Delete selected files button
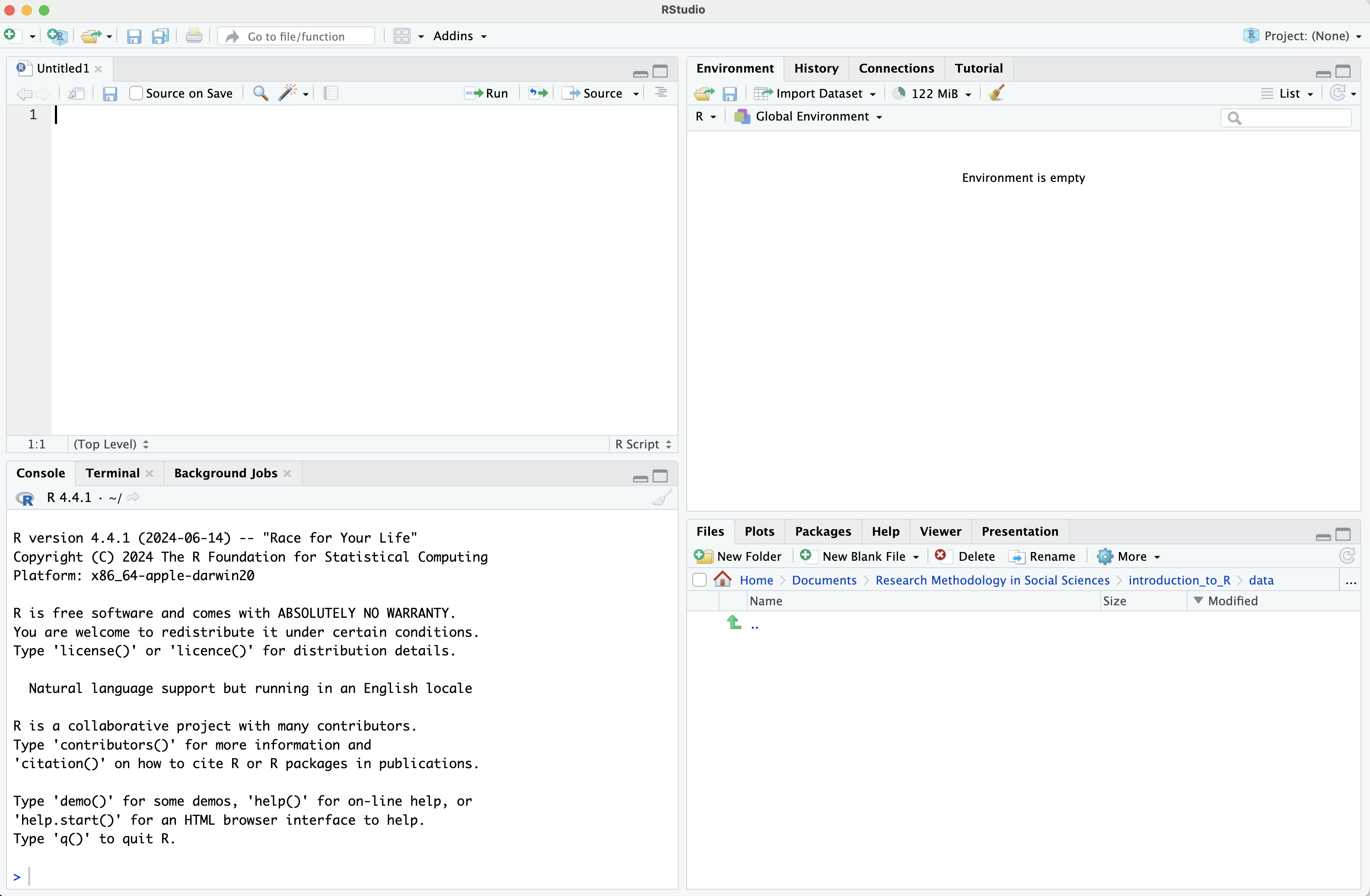This screenshot has width=1370, height=896. click(965, 556)
